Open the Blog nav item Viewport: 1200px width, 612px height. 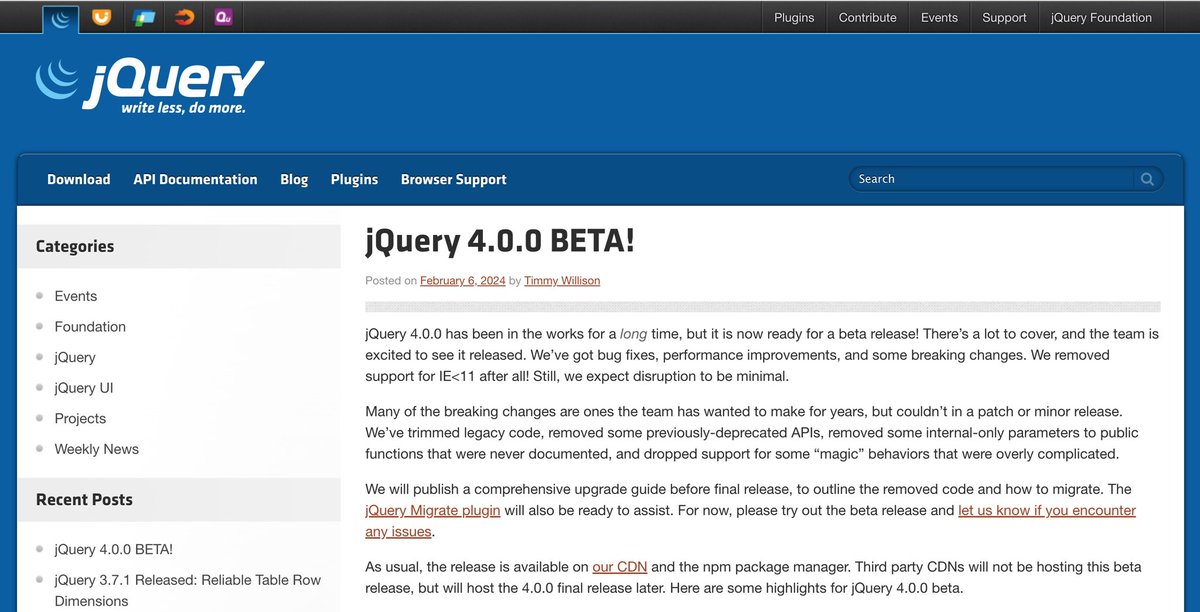pyautogui.click(x=294, y=179)
